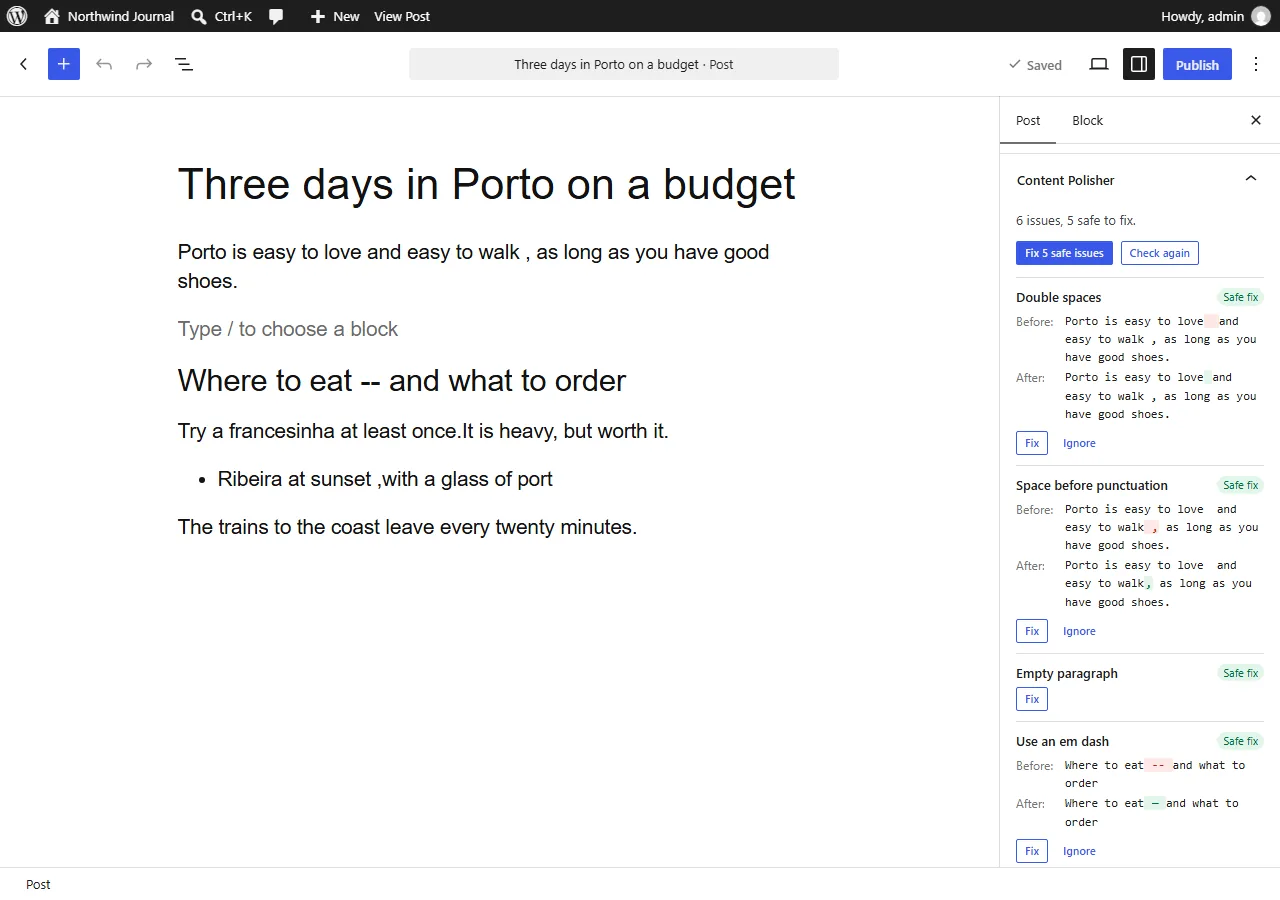Open View Post in admin bar
Screen dimensions: 1280x900
tap(402, 16)
